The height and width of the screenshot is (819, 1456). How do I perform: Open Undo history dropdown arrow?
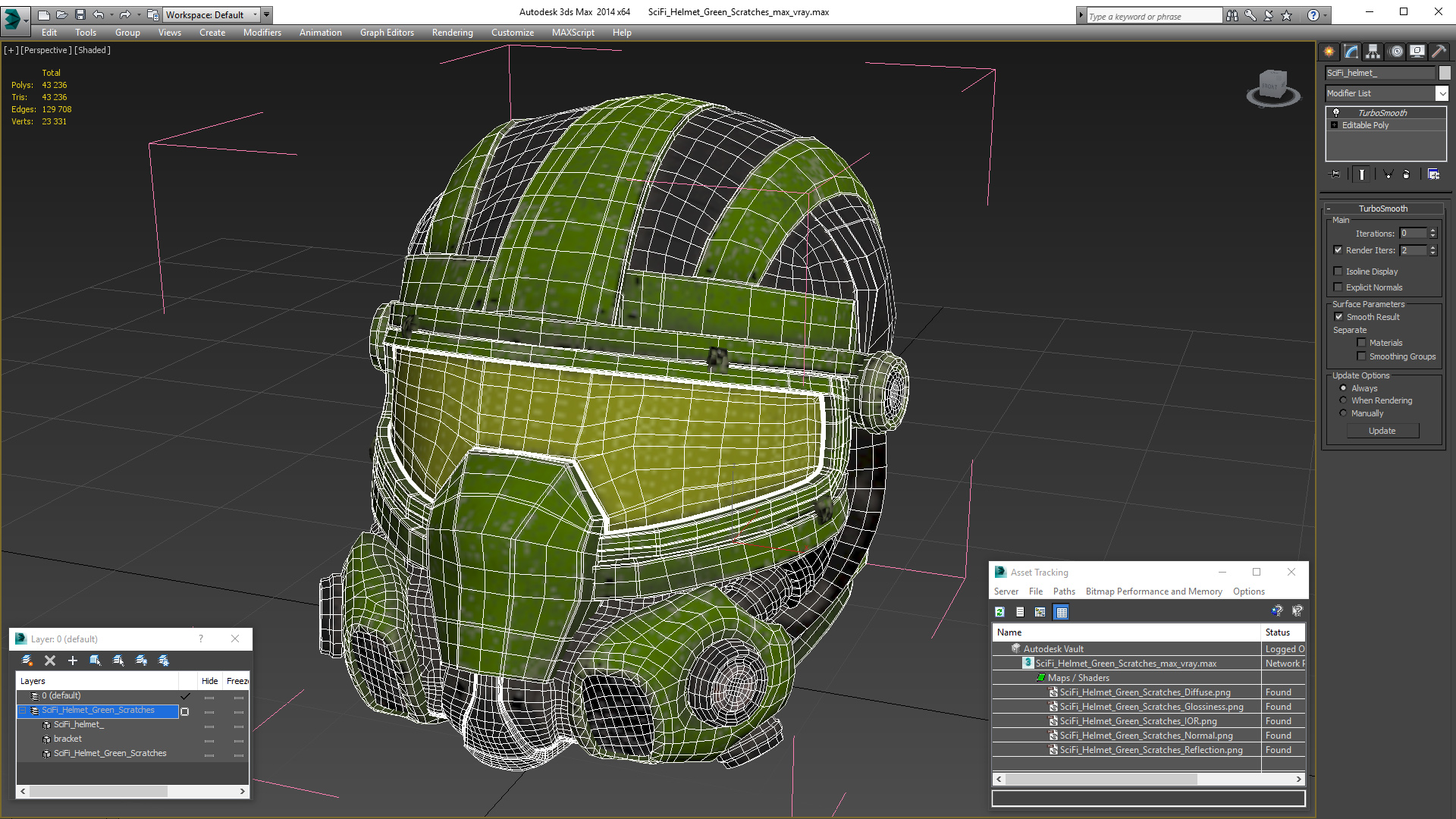point(111,14)
